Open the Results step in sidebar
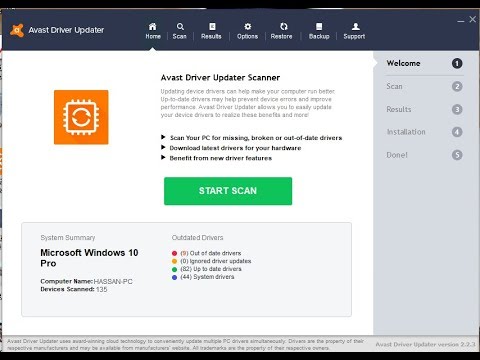This screenshot has height=360, width=480. click(399, 109)
